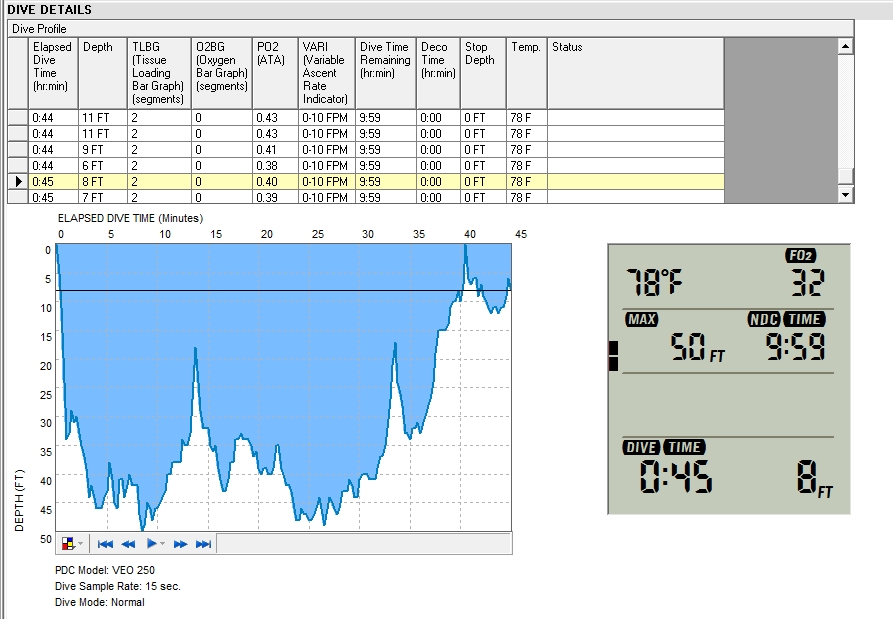Click the 'PDC Model: VEO 250' text
This screenshot has width=893, height=619.
click(x=105, y=570)
